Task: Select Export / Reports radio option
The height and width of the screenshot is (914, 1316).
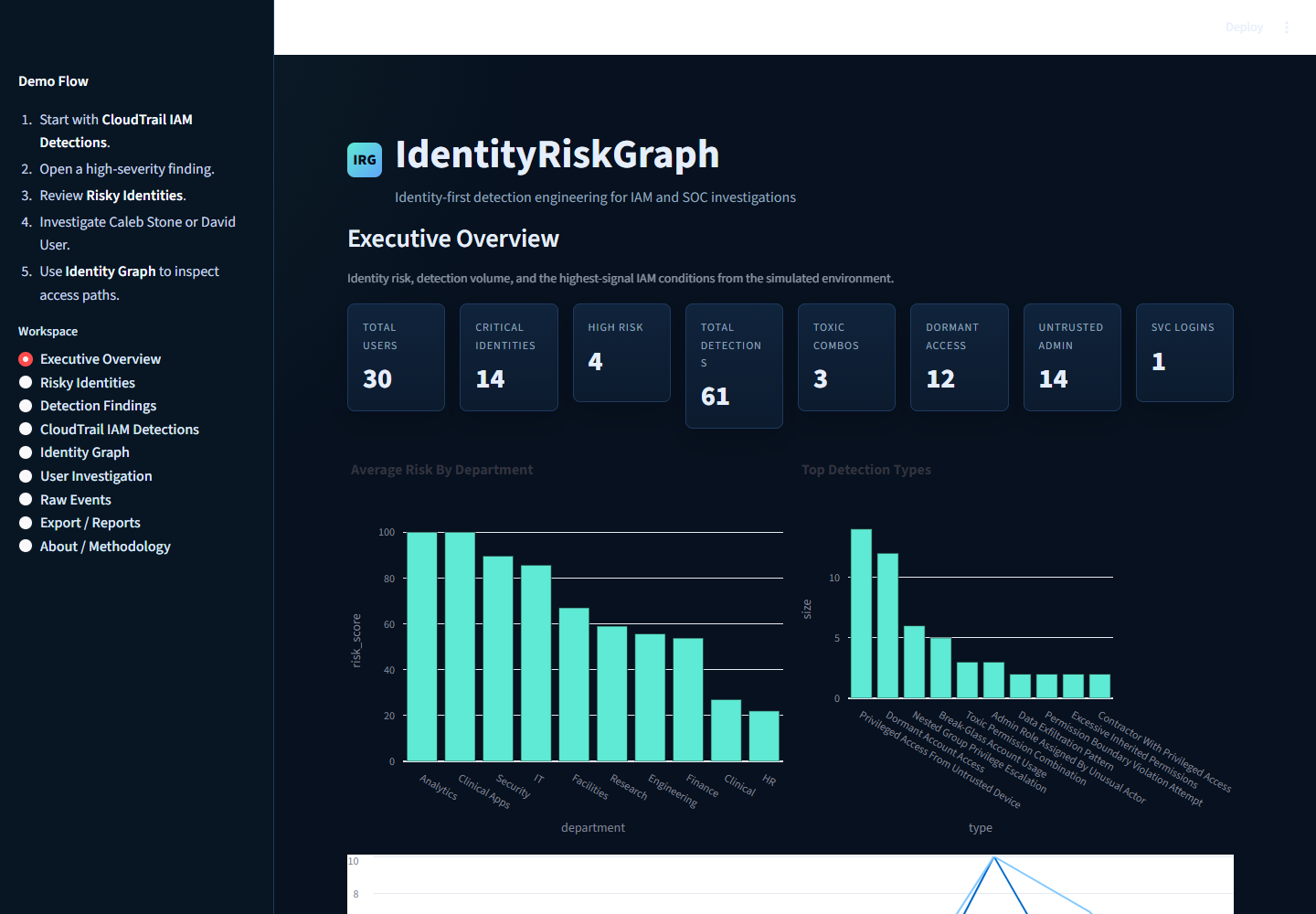Action: [80, 523]
